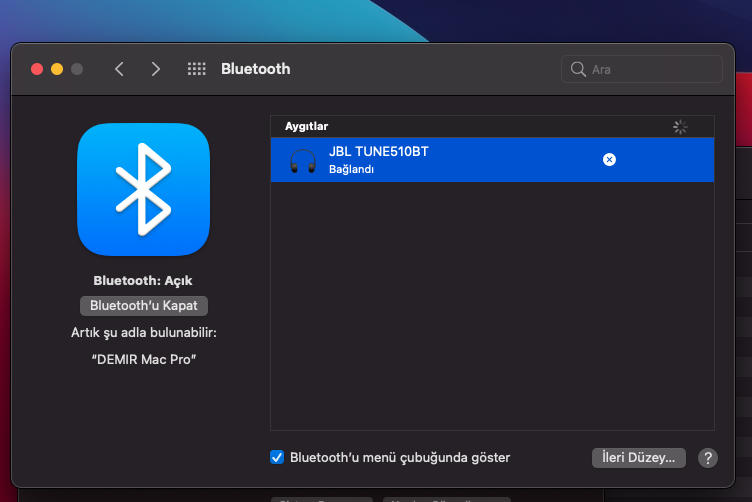Show all preferences via the grid icon

(x=197, y=69)
